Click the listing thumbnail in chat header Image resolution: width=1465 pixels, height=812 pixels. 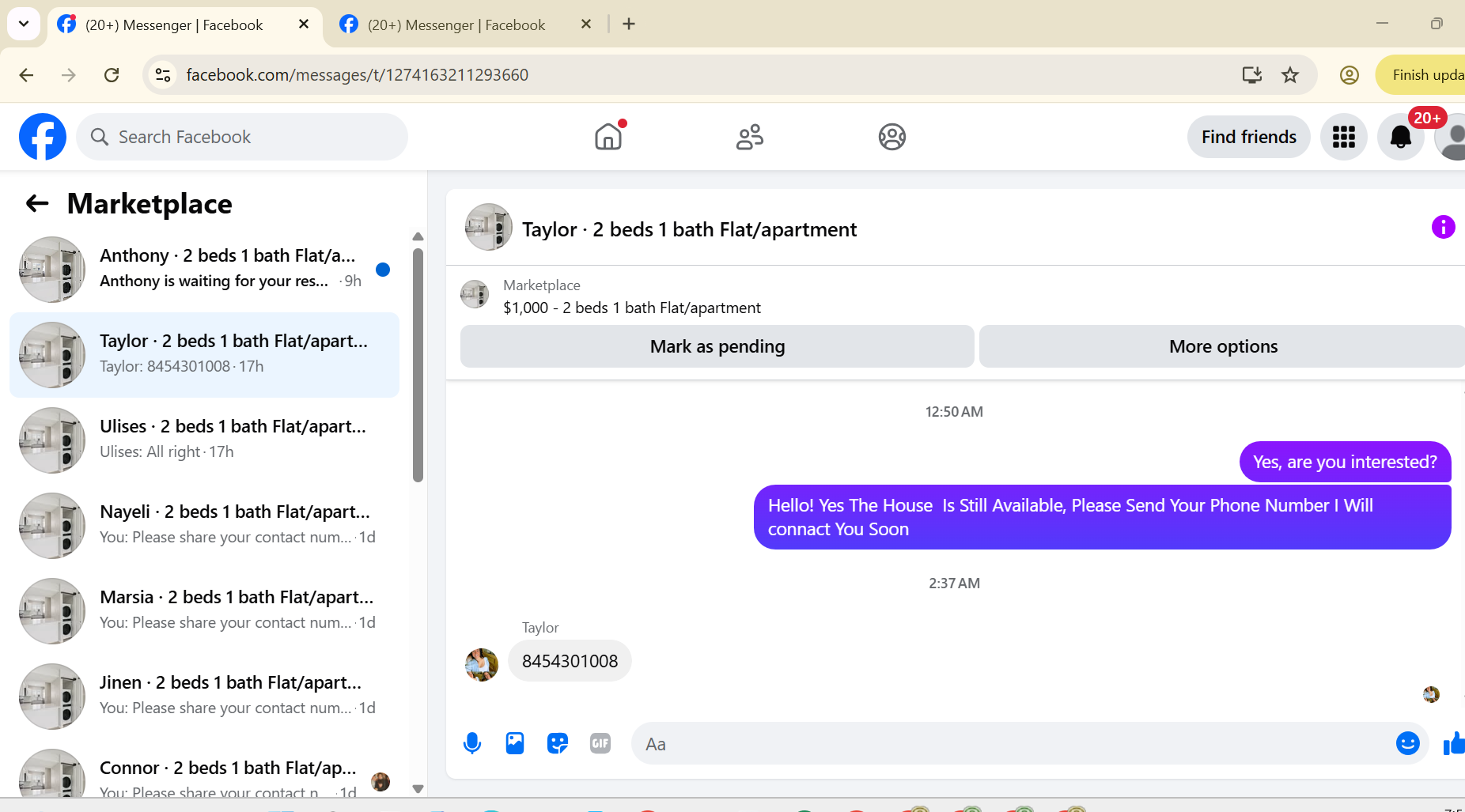tap(489, 228)
